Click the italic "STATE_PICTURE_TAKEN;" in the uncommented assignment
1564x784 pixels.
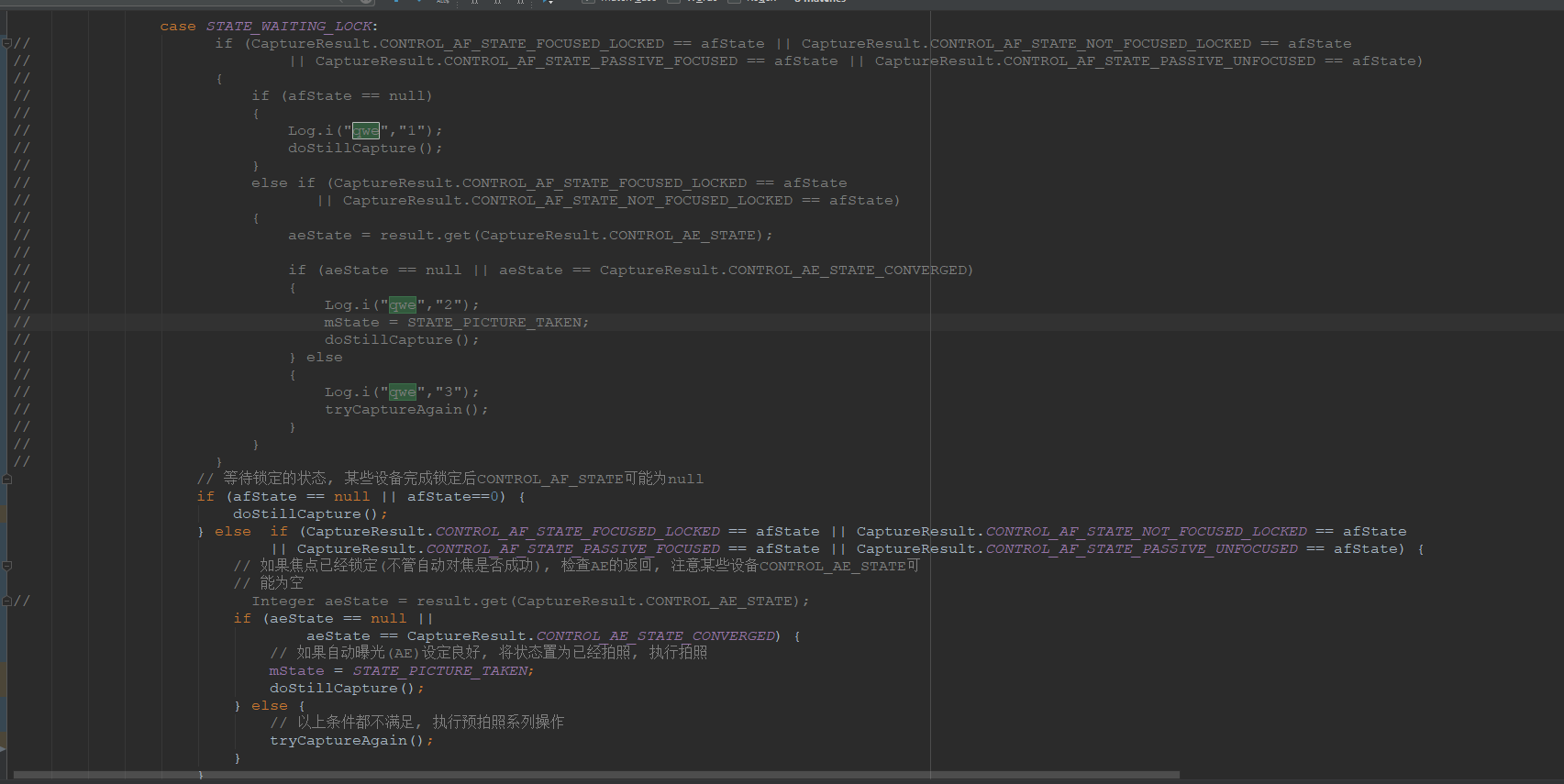(443, 671)
